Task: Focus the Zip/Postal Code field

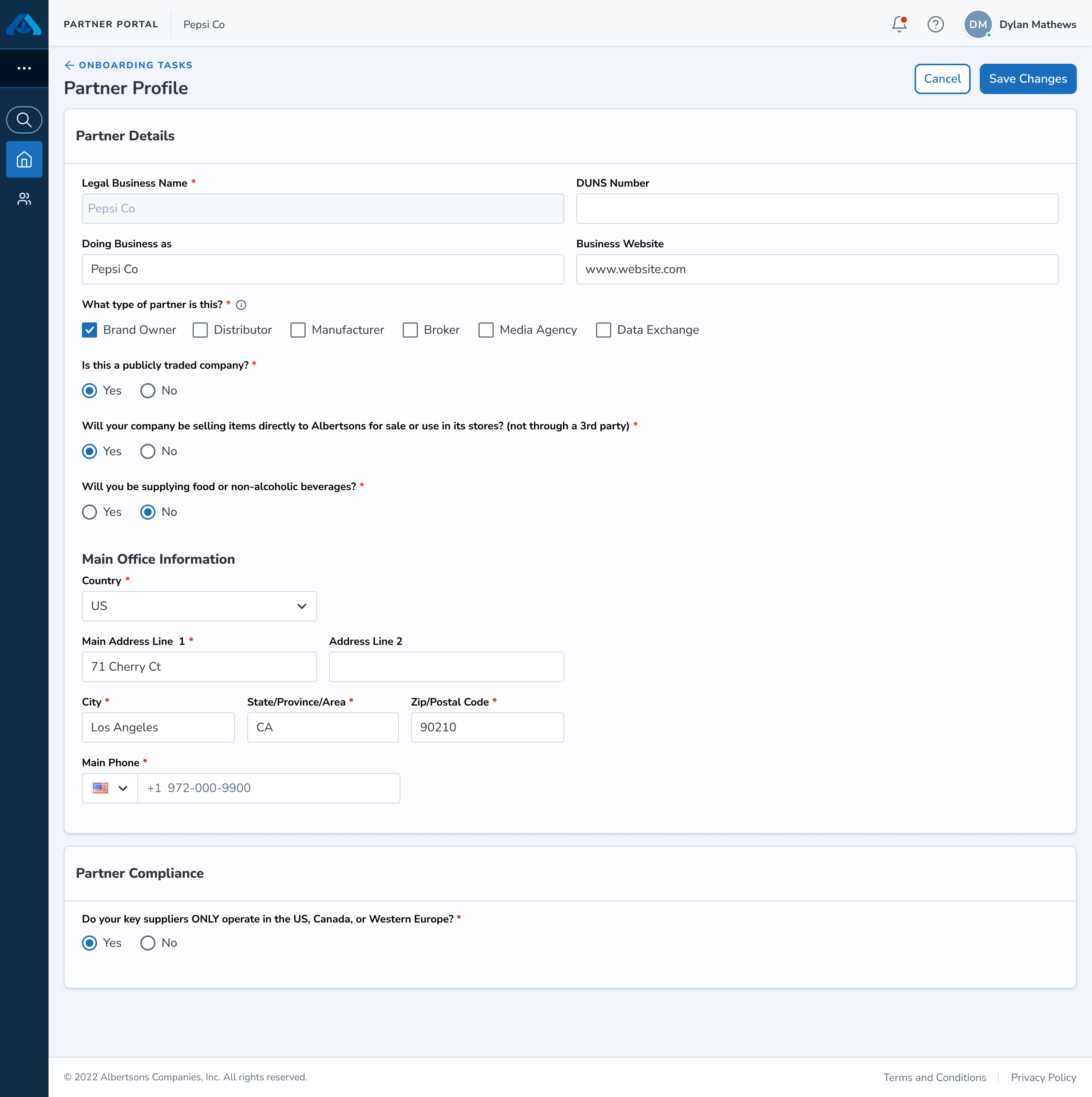Action: click(487, 728)
